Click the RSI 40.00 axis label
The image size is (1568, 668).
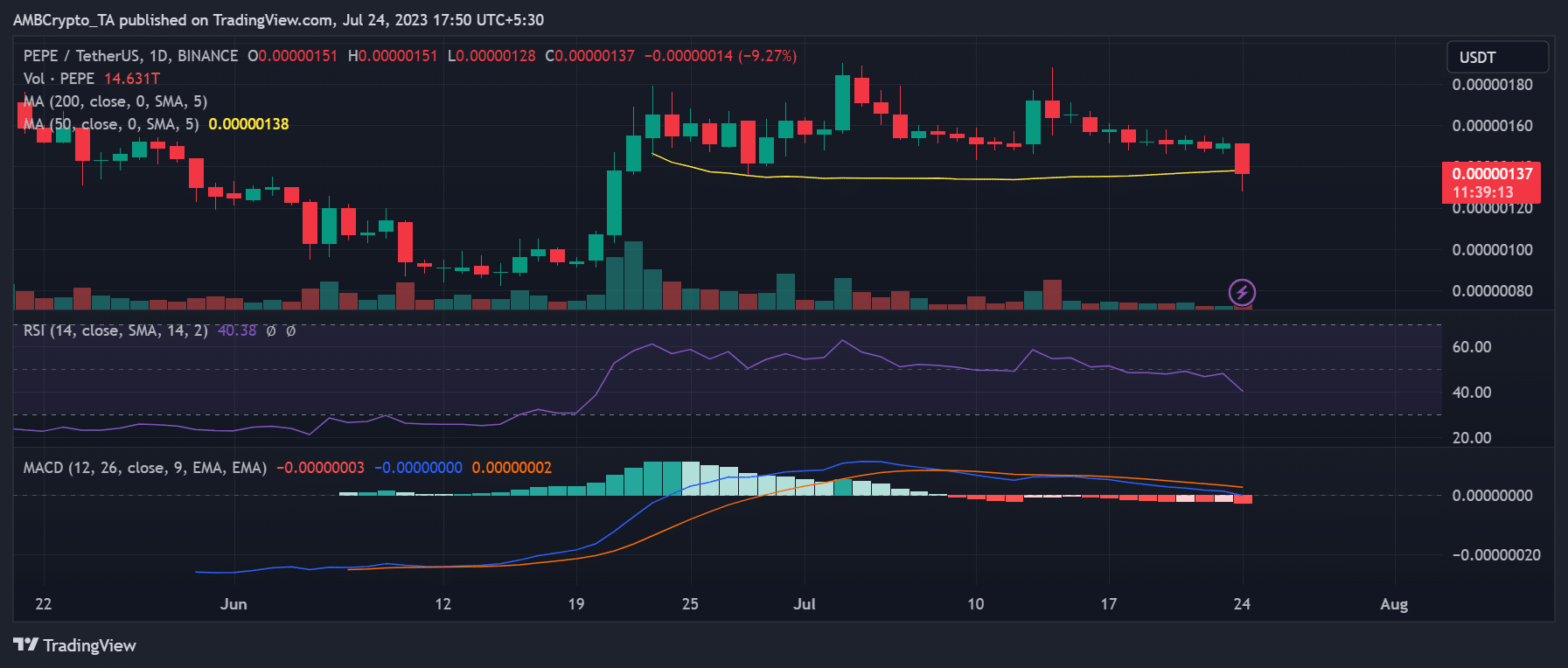1472,393
